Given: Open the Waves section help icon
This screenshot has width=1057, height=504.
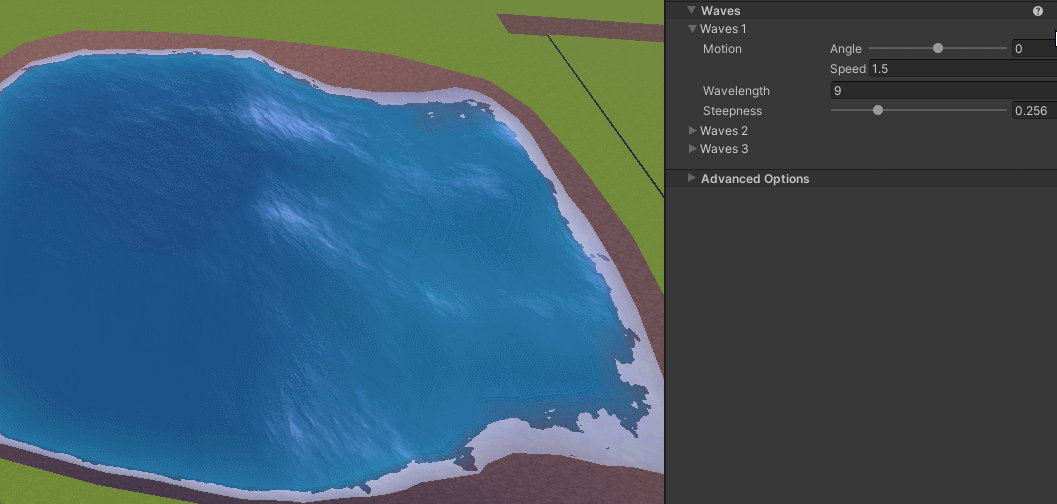Looking at the screenshot, I should 1037,11.
